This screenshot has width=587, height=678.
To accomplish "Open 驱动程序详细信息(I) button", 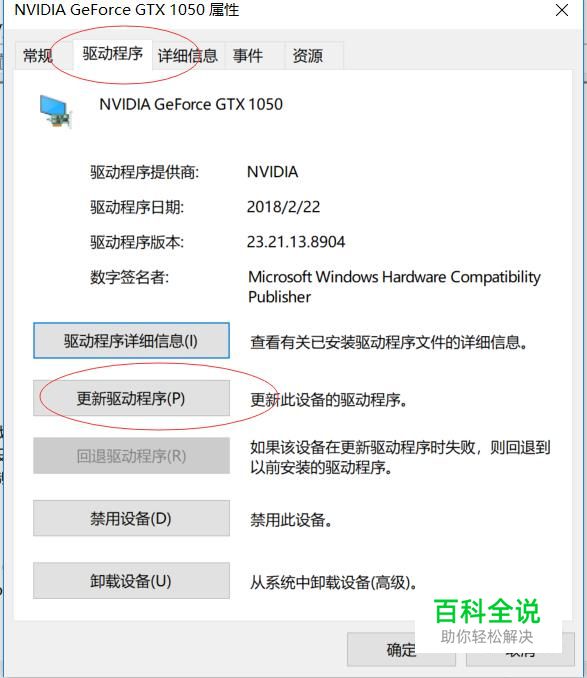I will pyautogui.click(x=131, y=341).
